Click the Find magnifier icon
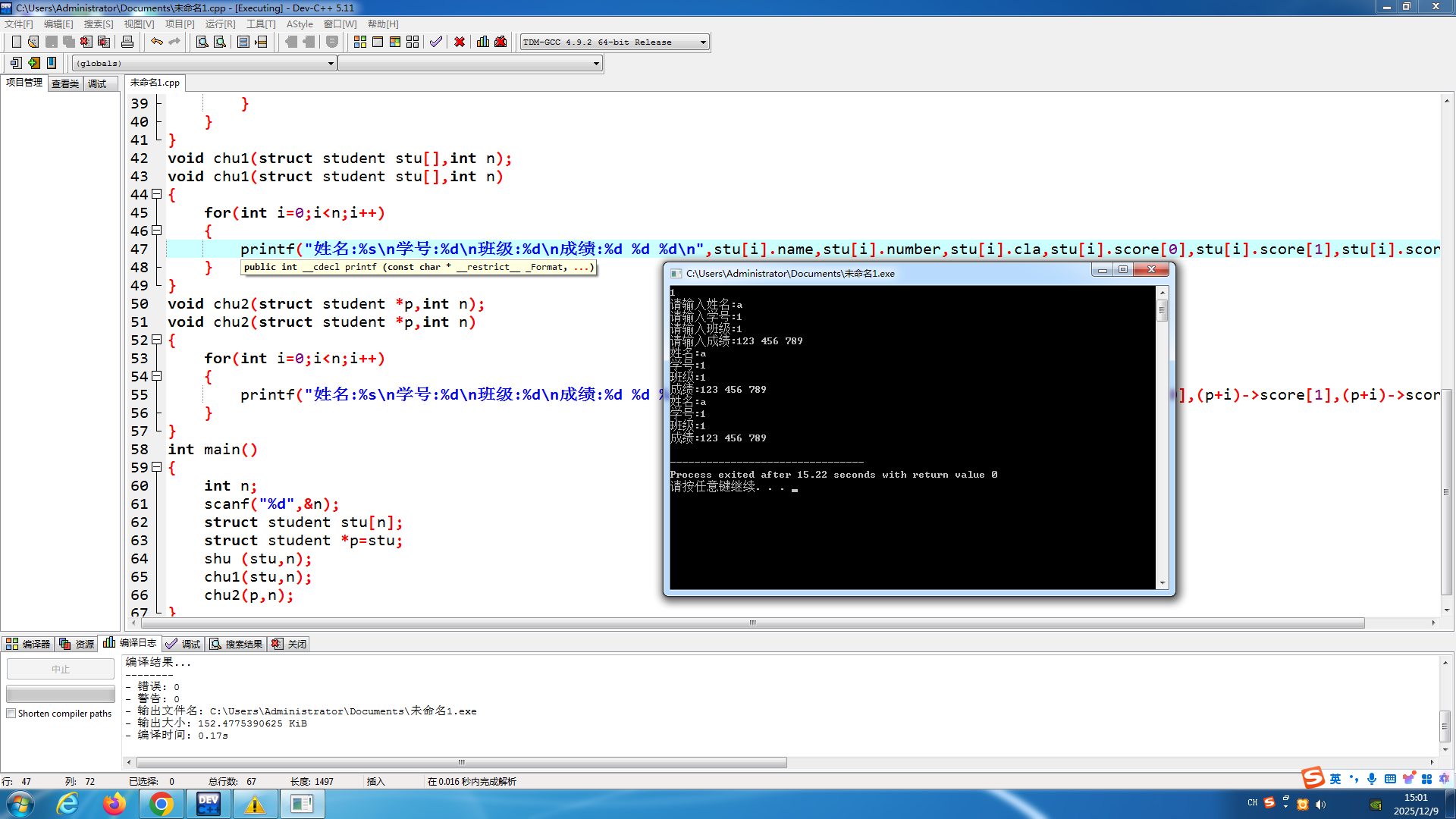 click(x=201, y=42)
